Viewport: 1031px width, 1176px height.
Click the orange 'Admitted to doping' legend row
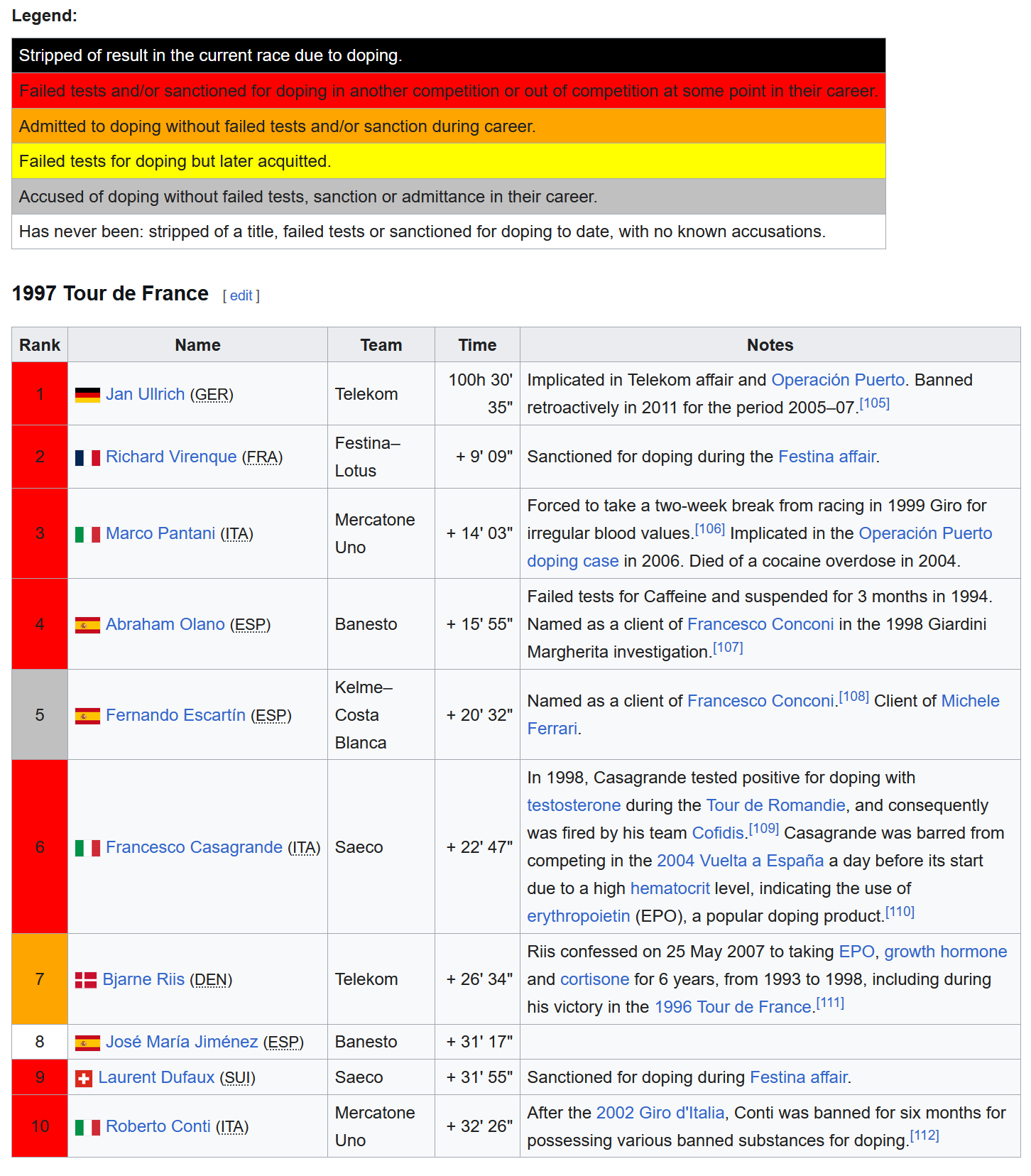tap(449, 126)
